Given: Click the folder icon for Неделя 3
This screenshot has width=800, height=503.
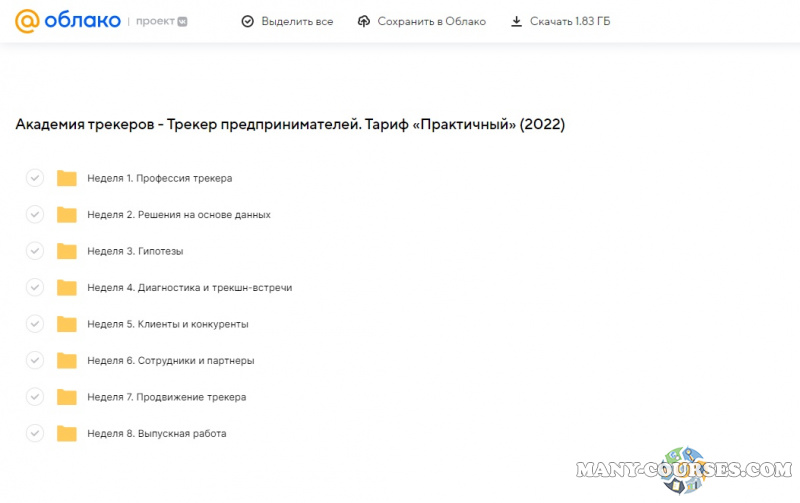Looking at the screenshot, I should [67, 251].
